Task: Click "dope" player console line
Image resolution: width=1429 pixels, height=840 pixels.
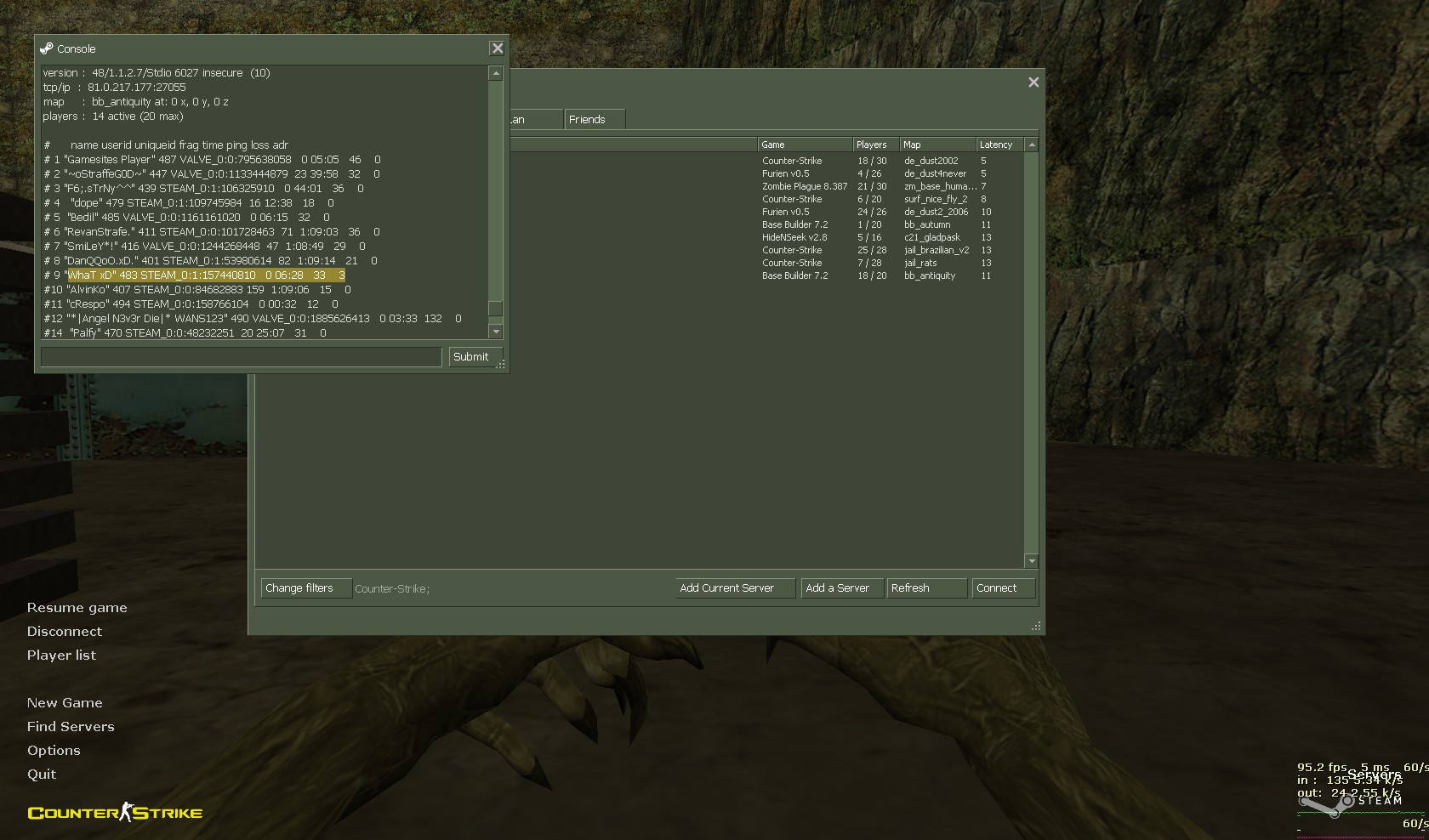Action: point(189,203)
